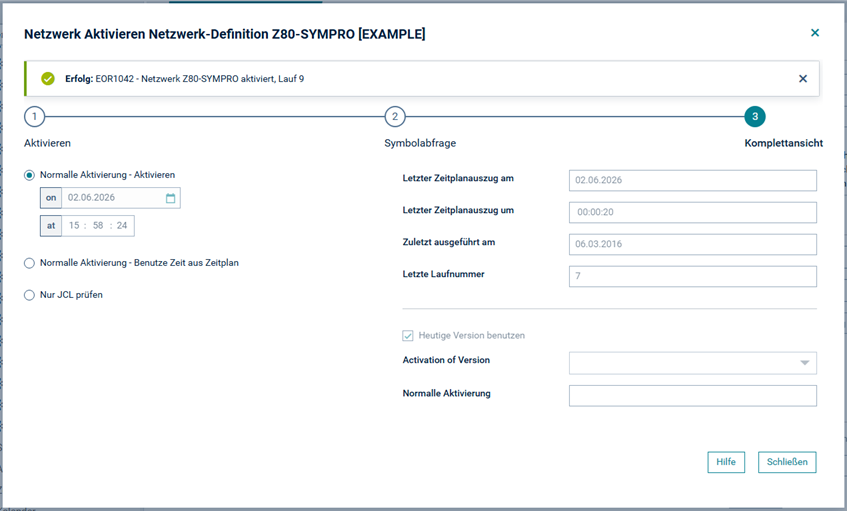Close the Netzwerk Aktivieren dialog
847x511 pixels.
(815, 33)
